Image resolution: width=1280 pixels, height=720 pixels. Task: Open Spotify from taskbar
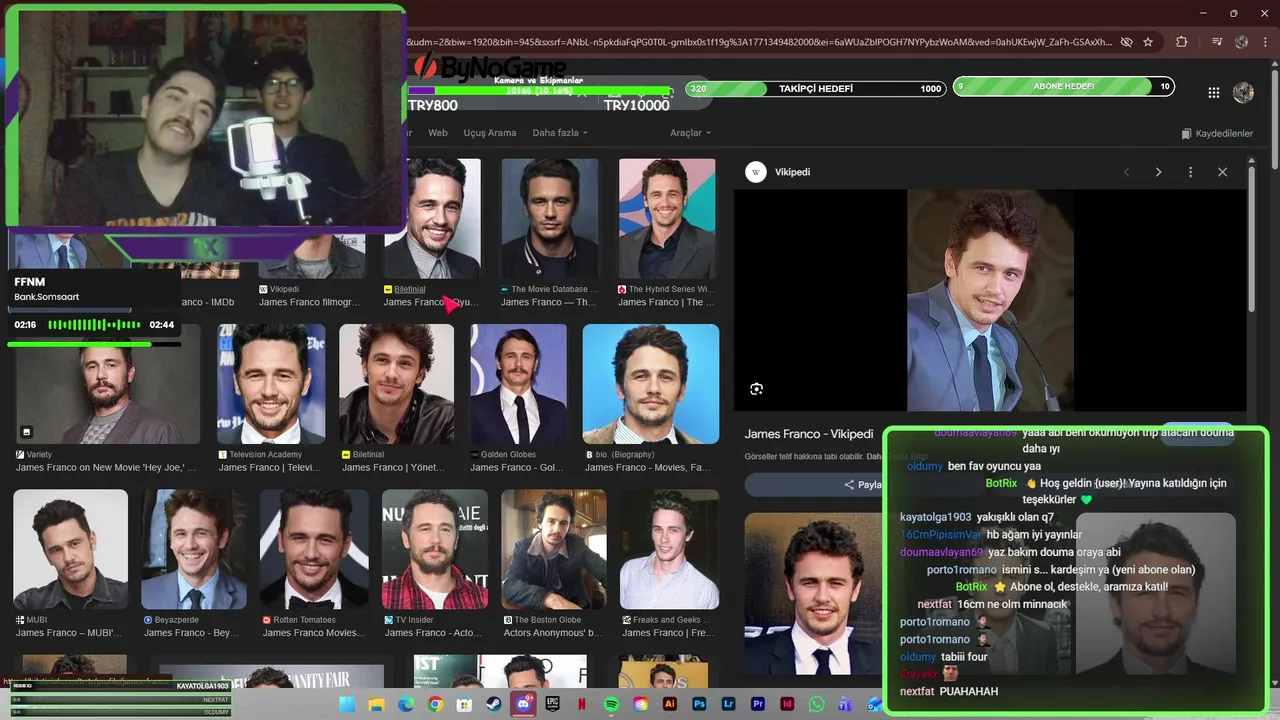coord(611,704)
